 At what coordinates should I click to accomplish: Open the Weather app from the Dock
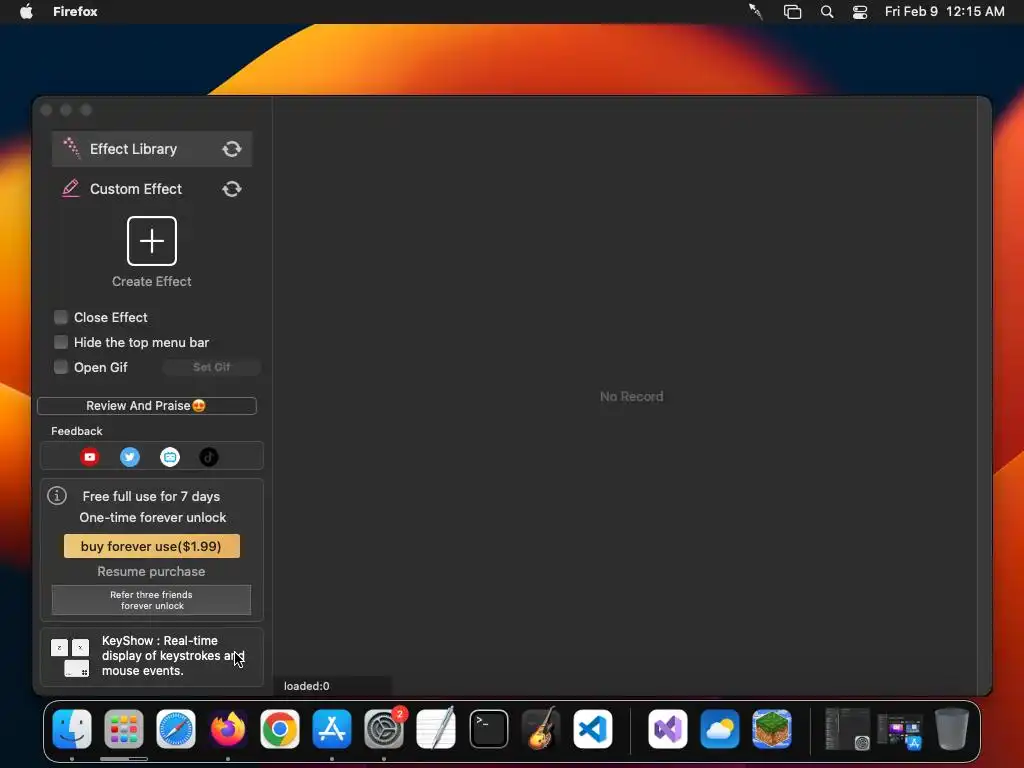pos(720,729)
